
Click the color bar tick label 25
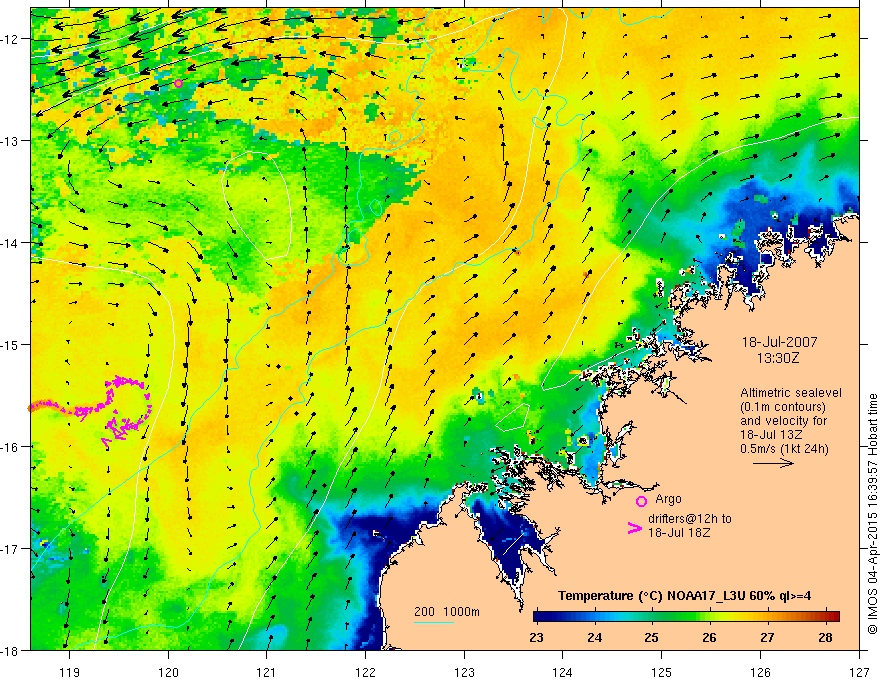pyautogui.click(x=652, y=637)
